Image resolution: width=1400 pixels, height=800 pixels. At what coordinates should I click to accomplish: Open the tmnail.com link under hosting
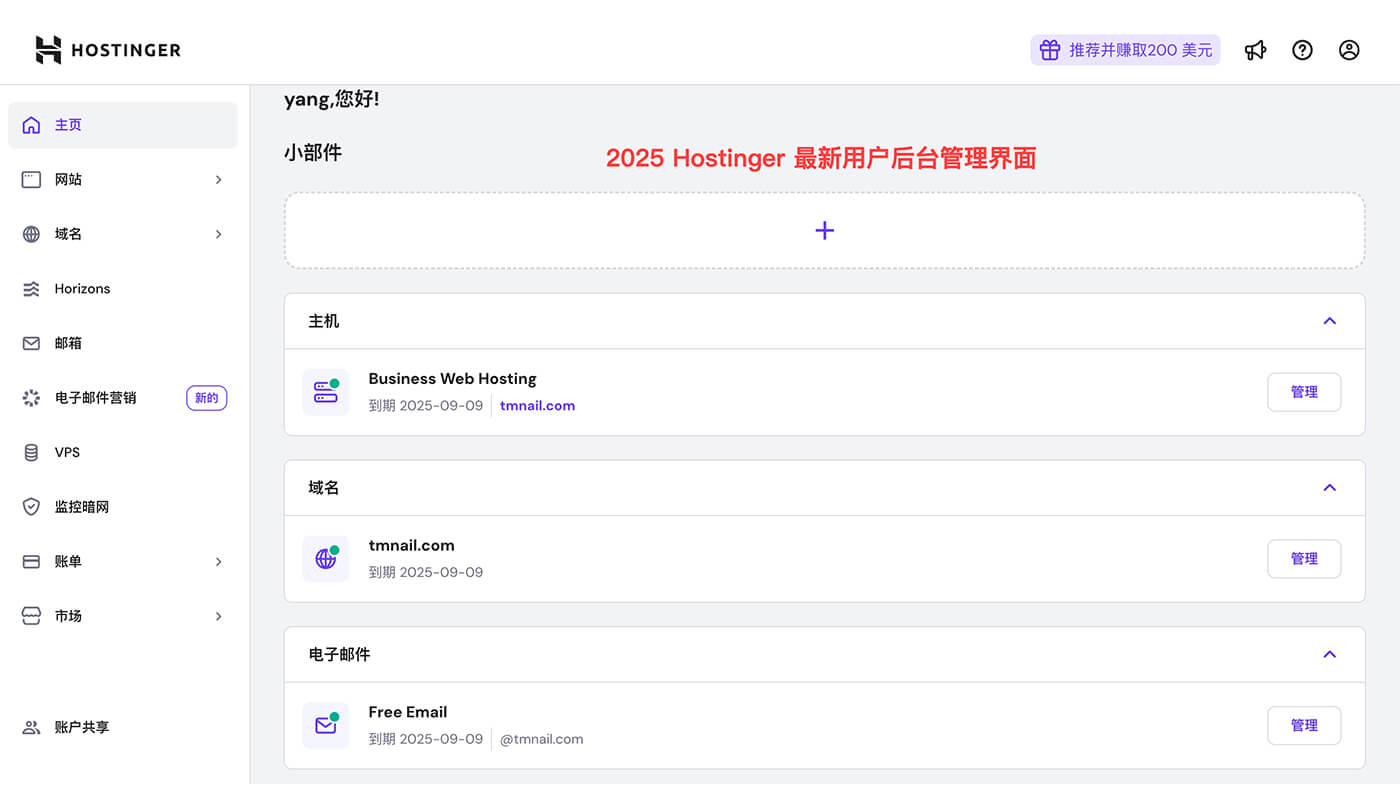pos(537,406)
